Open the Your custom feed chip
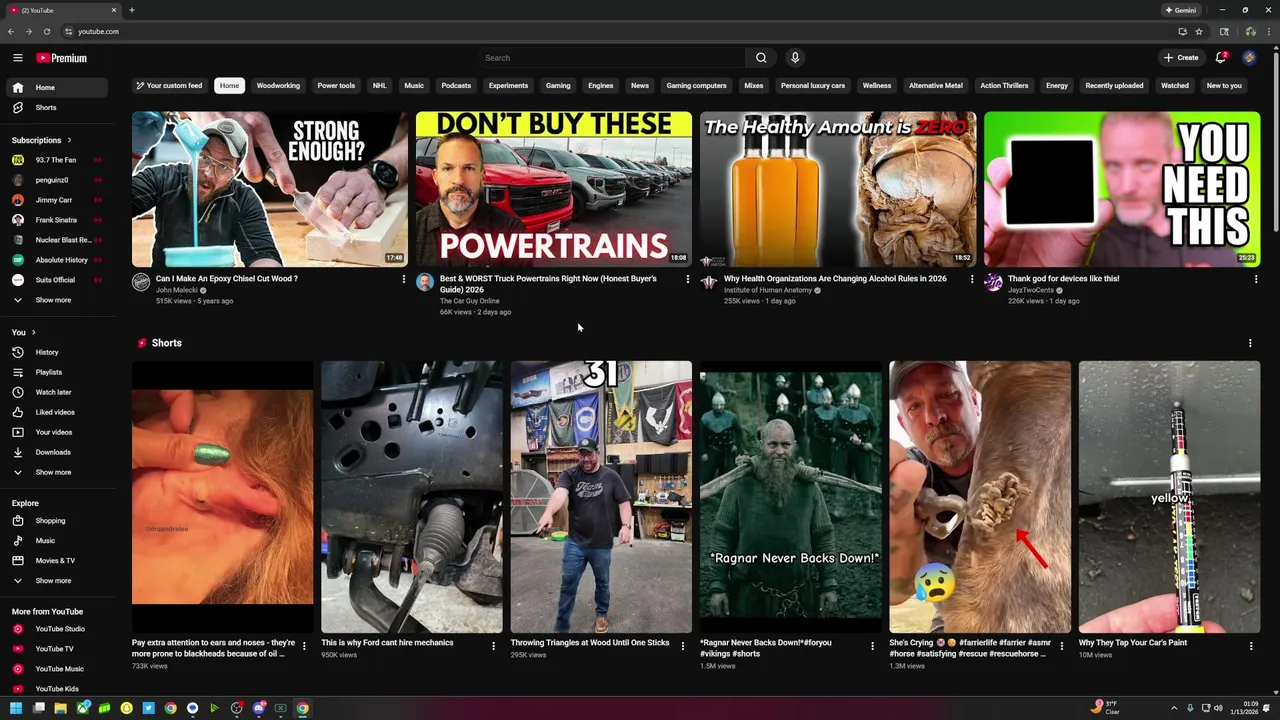Viewport: 1280px width, 720px height. 169,86
